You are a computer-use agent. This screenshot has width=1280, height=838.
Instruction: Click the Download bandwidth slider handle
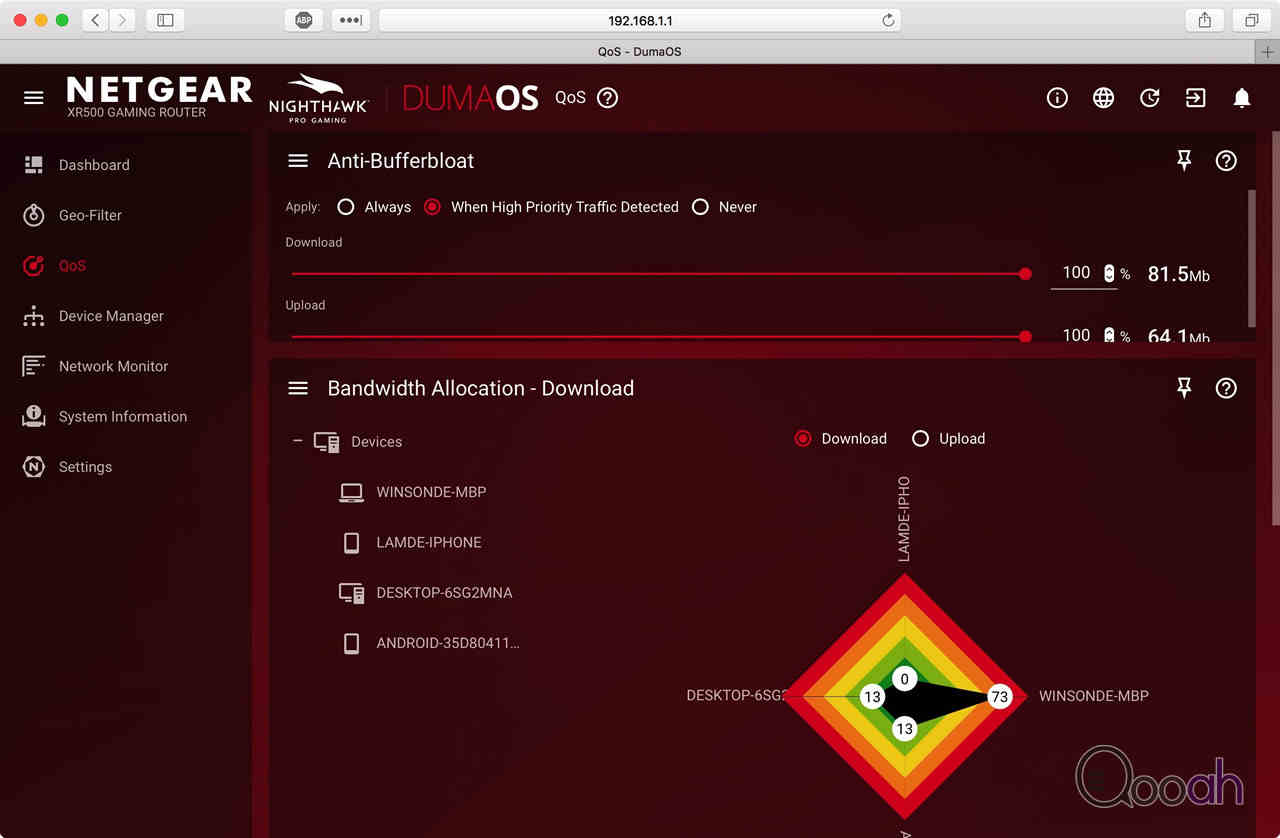click(1025, 274)
